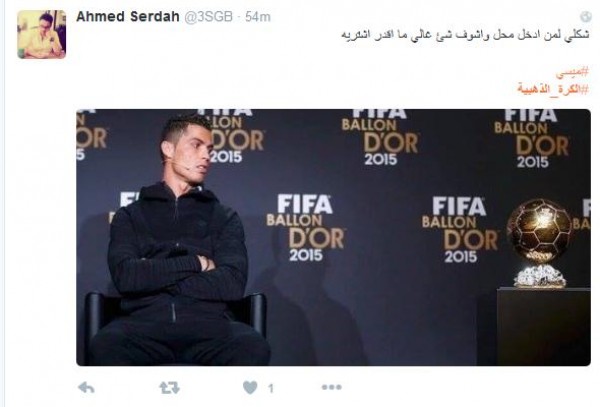Click the tweet's Arabic text line
The image size is (600, 407).
(465, 35)
